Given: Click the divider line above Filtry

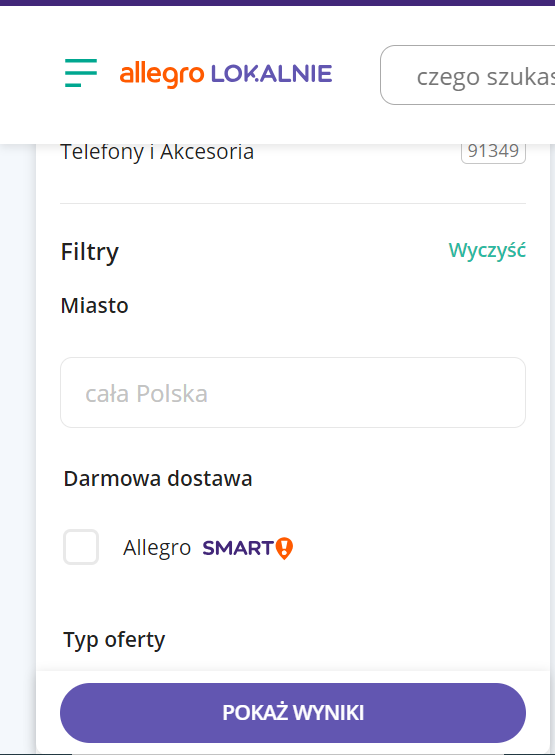Looking at the screenshot, I should click(x=293, y=203).
